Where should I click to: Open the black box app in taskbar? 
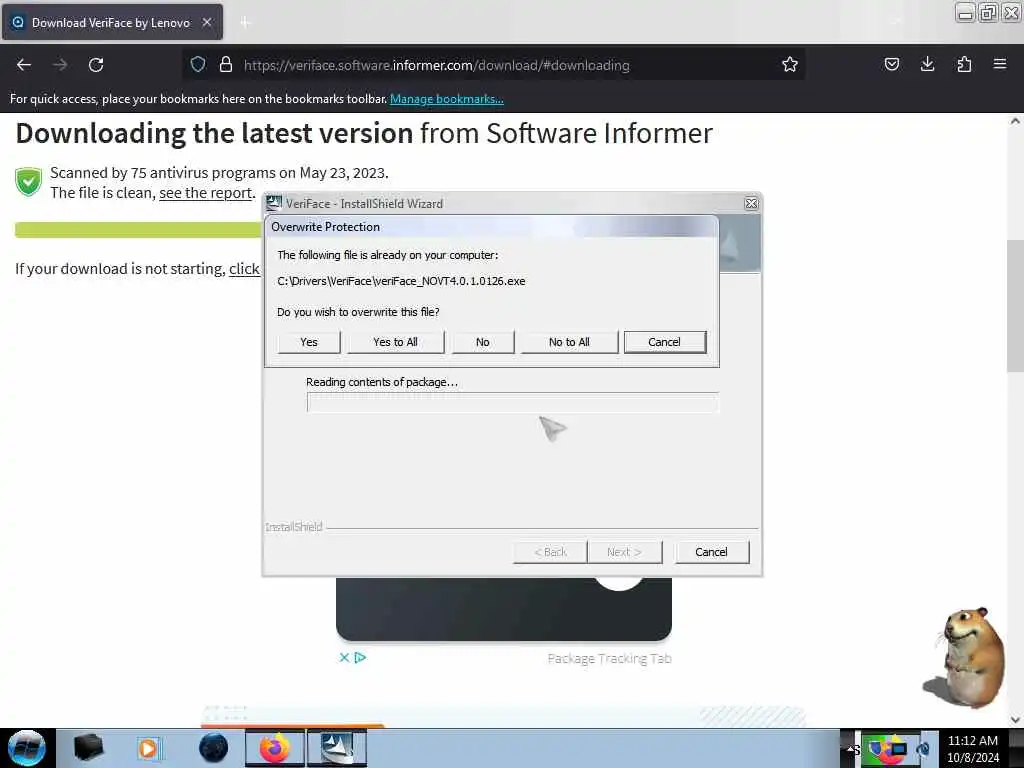[89, 748]
